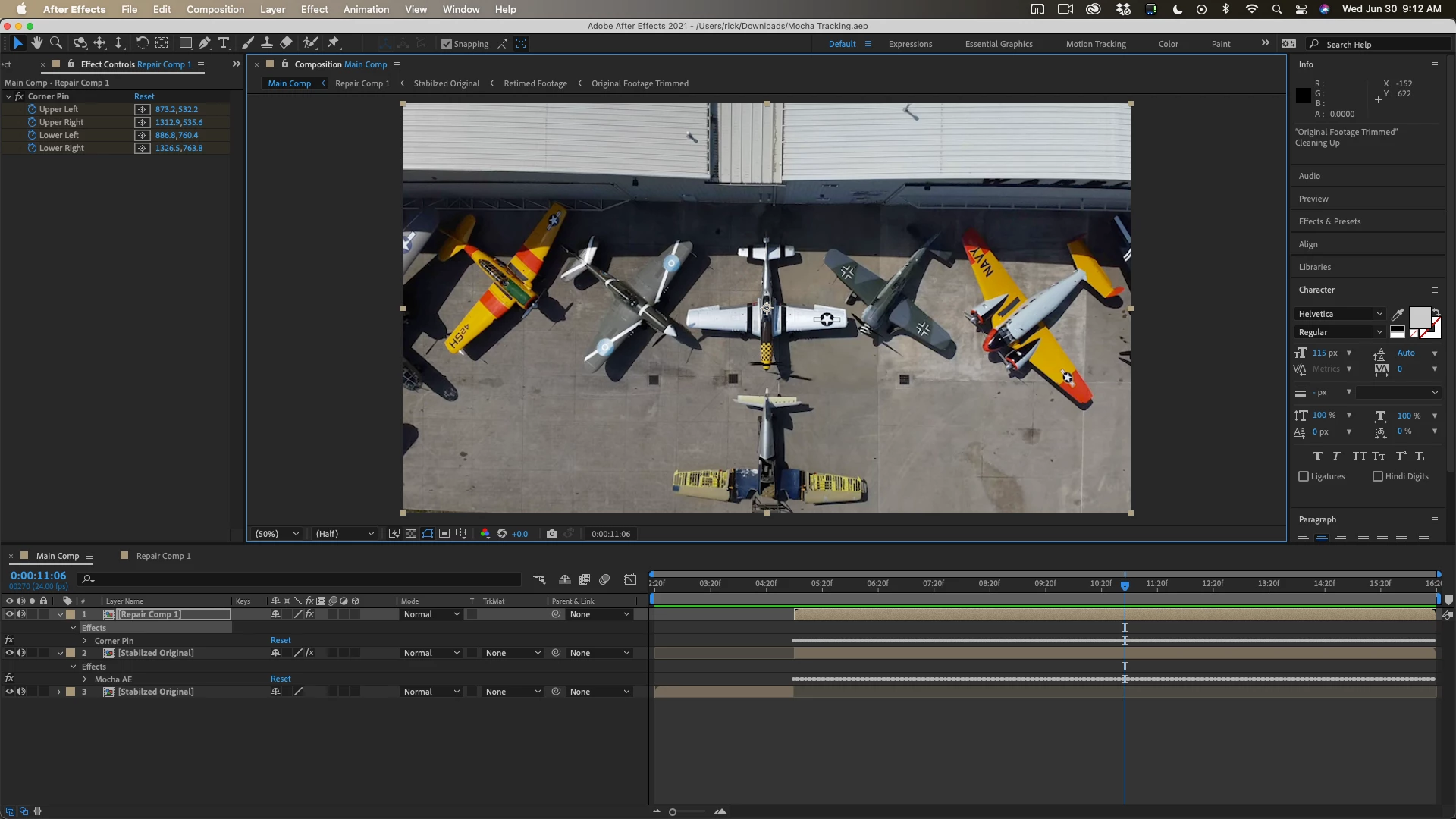Screen dimensions: 1456x819
Task: Switch to Repair Comp 1 timeline tab
Action: [163, 556]
